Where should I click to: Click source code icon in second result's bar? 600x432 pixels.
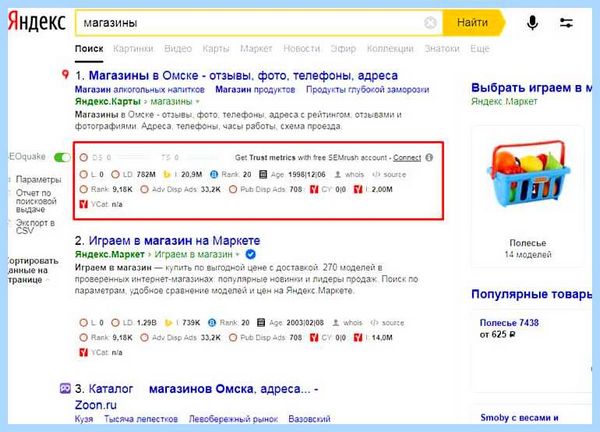(x=374, y=323)
